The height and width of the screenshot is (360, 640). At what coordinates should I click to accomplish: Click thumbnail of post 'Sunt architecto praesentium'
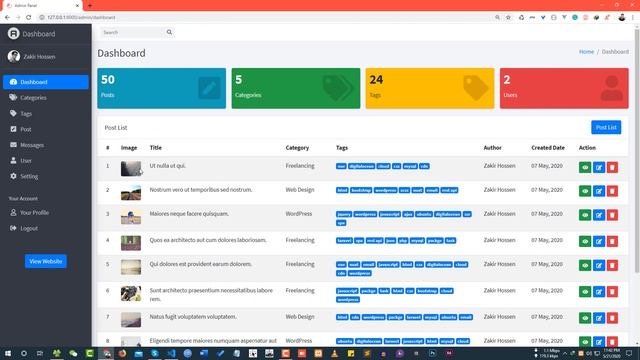131,293
